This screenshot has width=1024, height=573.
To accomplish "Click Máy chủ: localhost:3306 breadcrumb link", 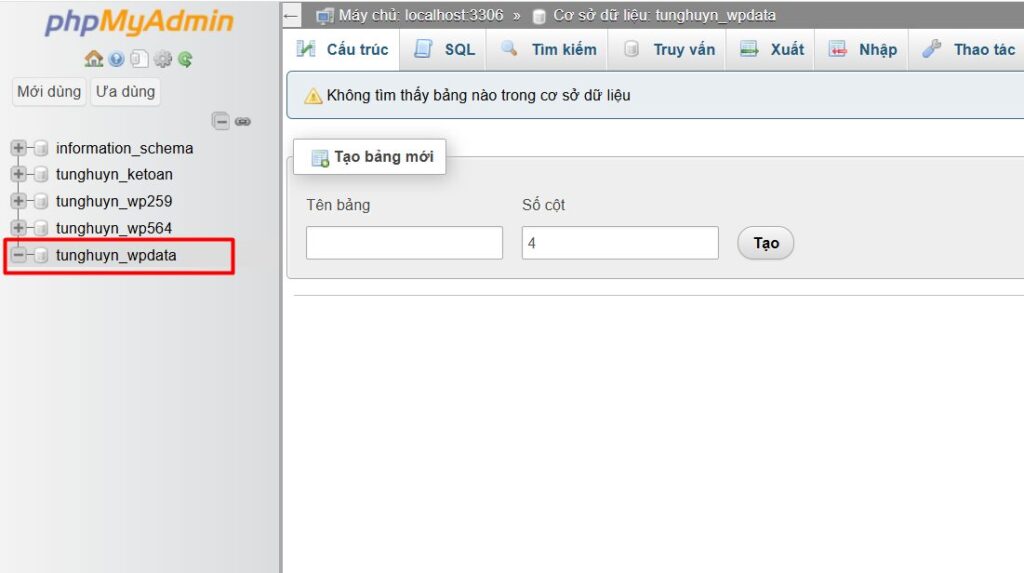I will 421,16.
